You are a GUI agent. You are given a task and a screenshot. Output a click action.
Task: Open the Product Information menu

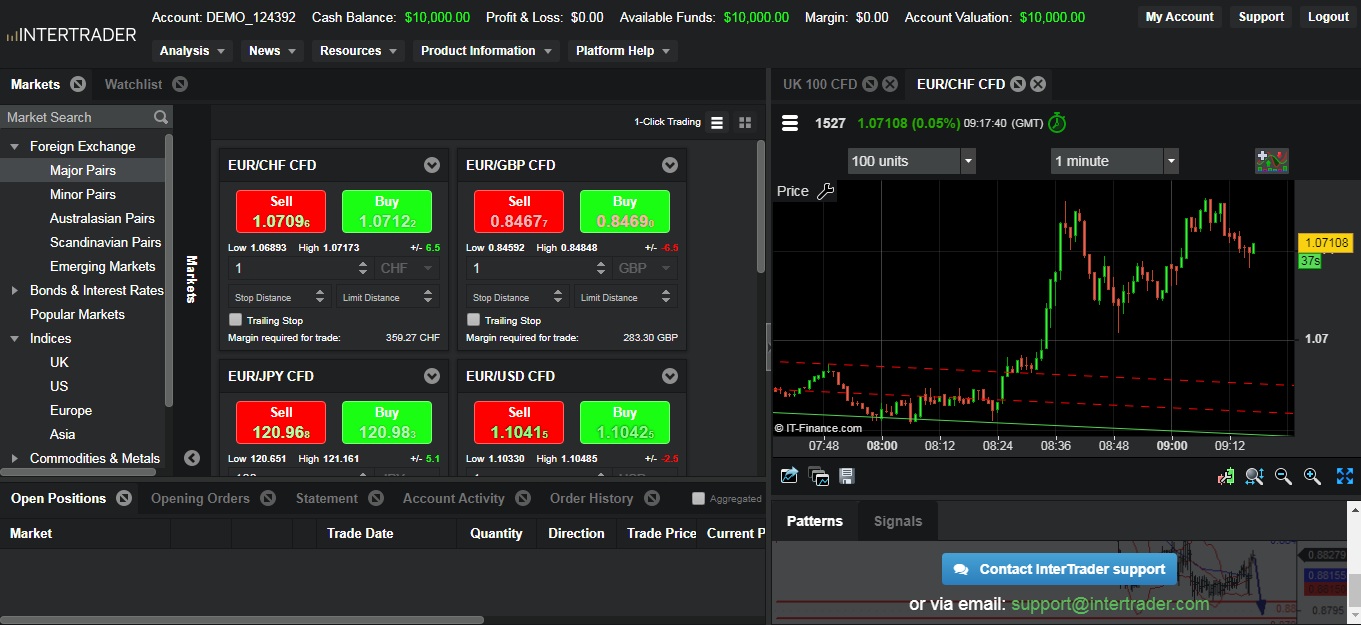point(487,51)
